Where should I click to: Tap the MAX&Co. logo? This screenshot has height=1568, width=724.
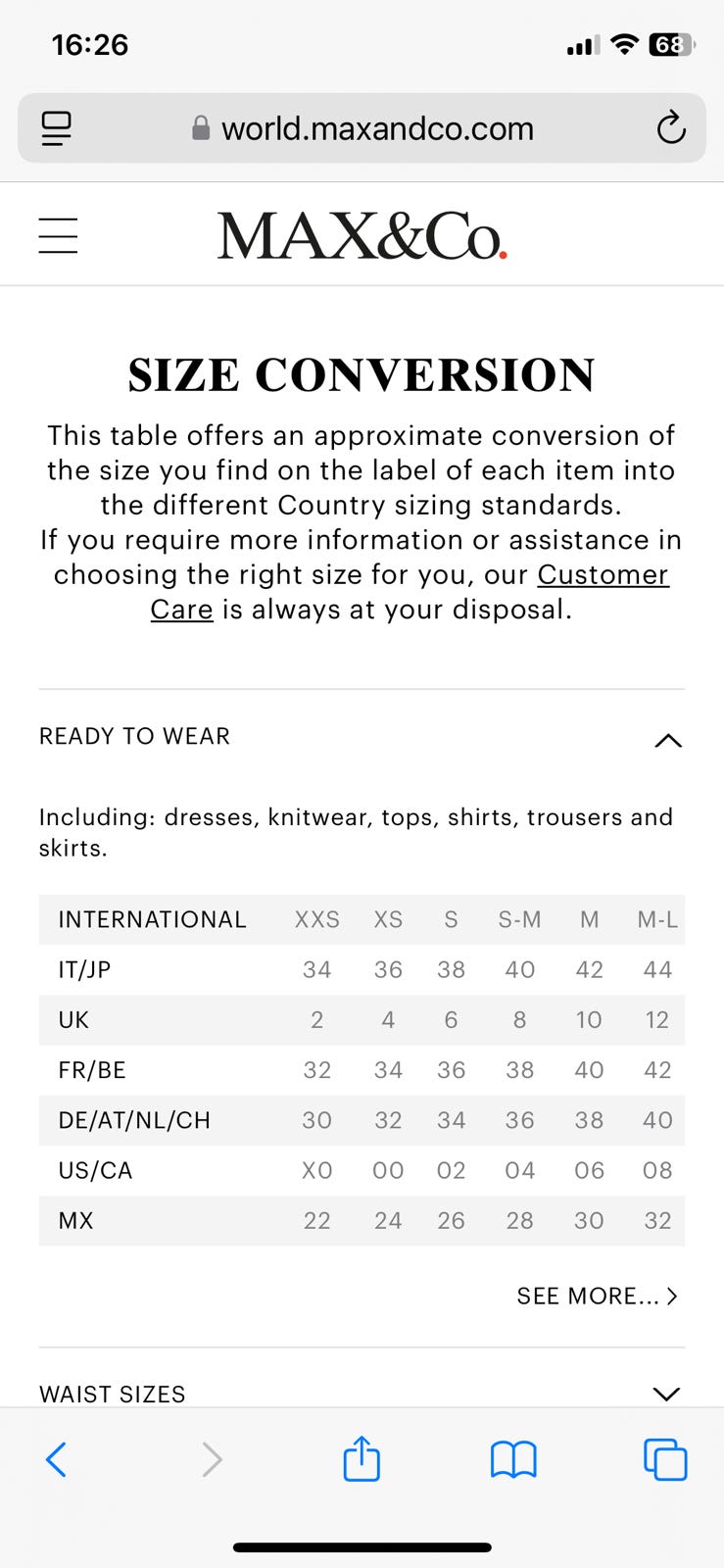pos(362,236)
